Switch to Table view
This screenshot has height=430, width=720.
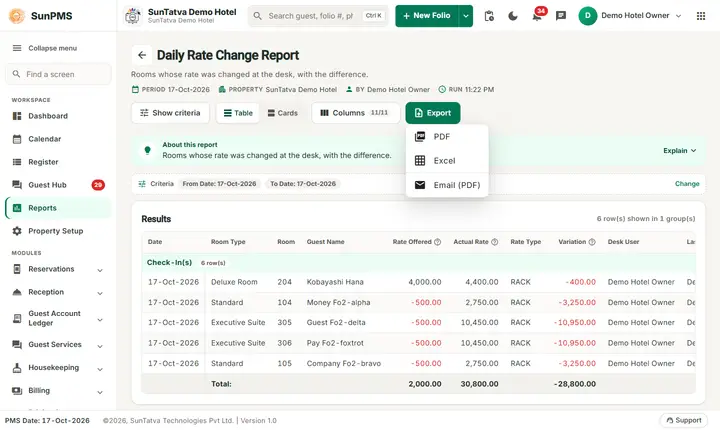(238, 113)
